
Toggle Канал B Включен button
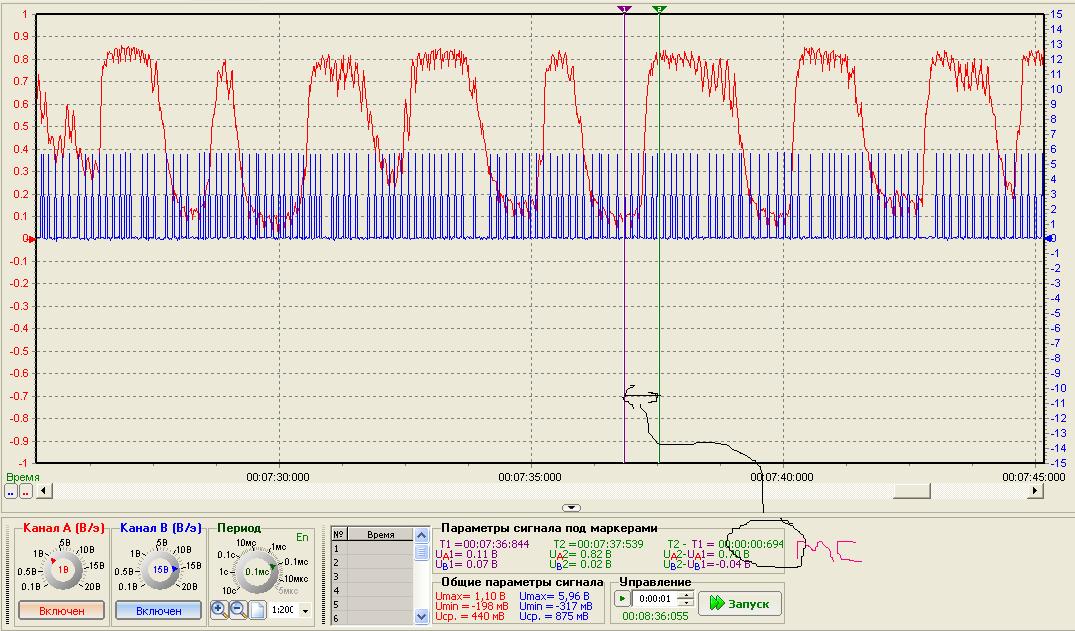coord(159,610)
